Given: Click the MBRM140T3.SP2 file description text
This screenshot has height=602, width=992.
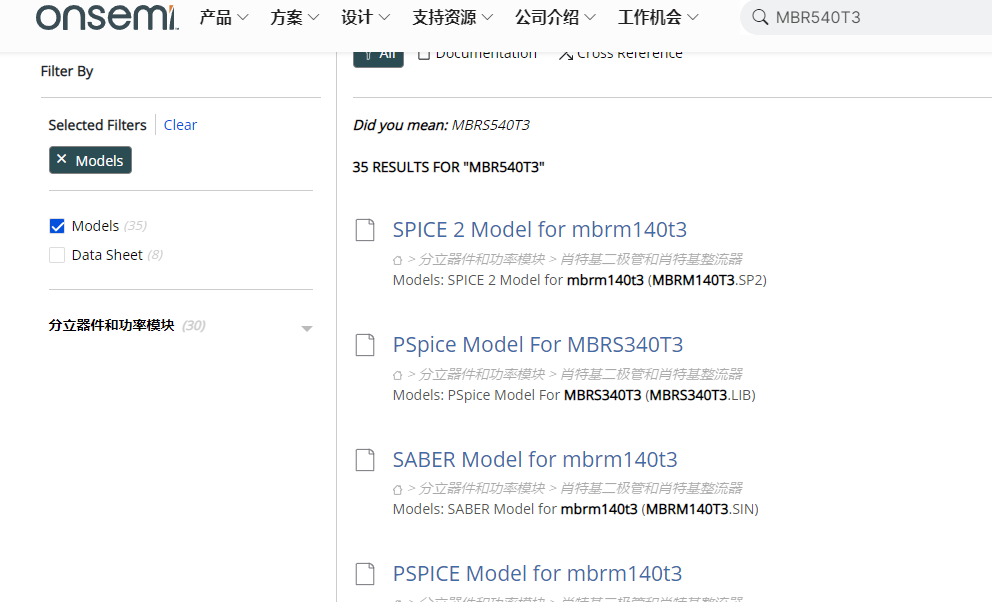Looking at the screenshot, I should click(580, 280).
